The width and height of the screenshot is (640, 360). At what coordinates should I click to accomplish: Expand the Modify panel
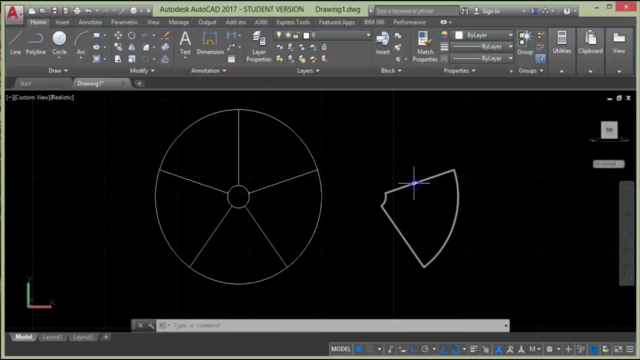(x=142, y=71)
